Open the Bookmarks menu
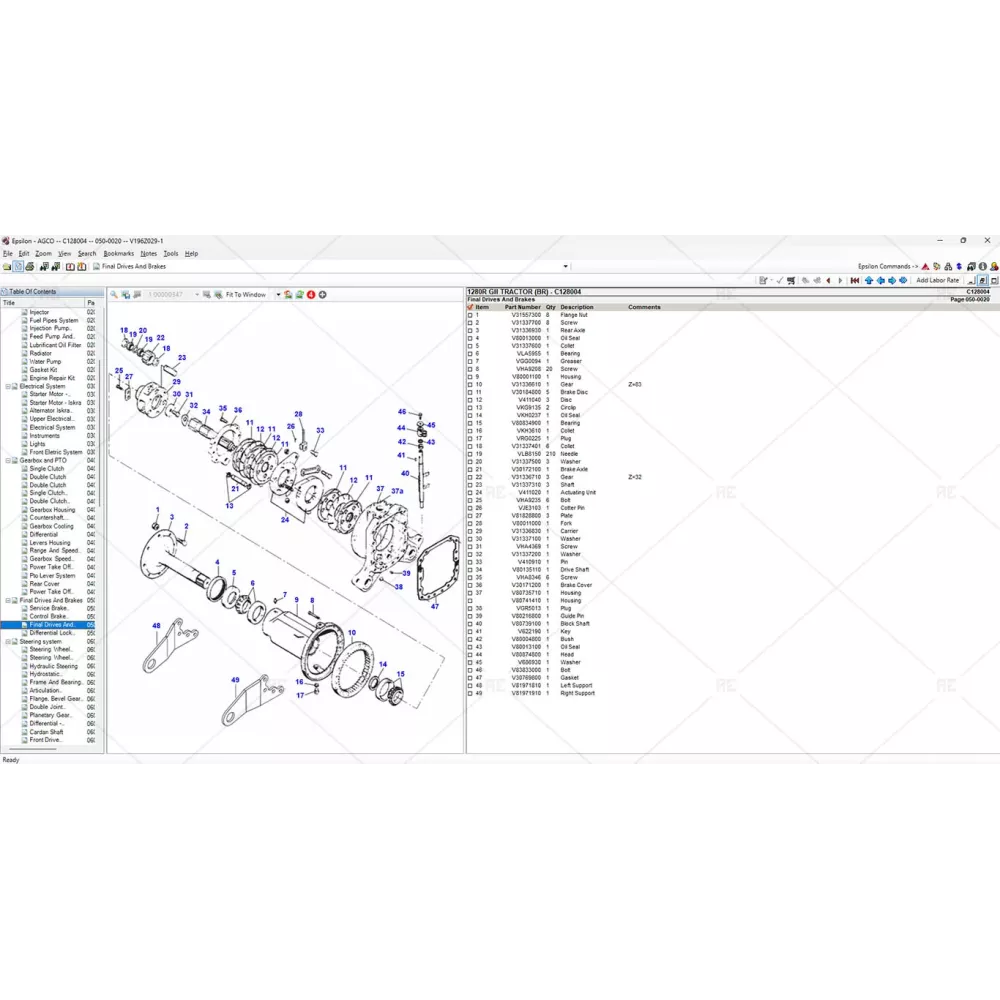This screenshot has height=1000, width=1000. click(x=118, y=254)
